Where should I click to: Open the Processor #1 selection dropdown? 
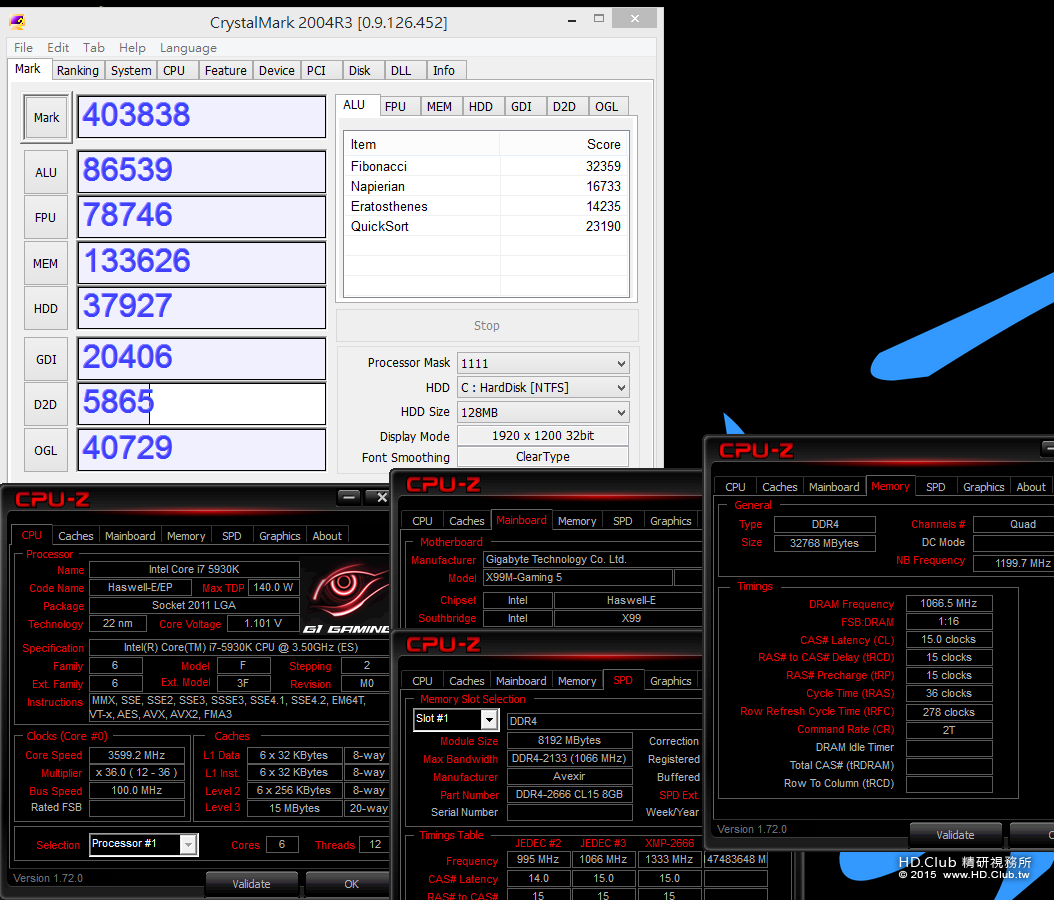coord(187,844)
